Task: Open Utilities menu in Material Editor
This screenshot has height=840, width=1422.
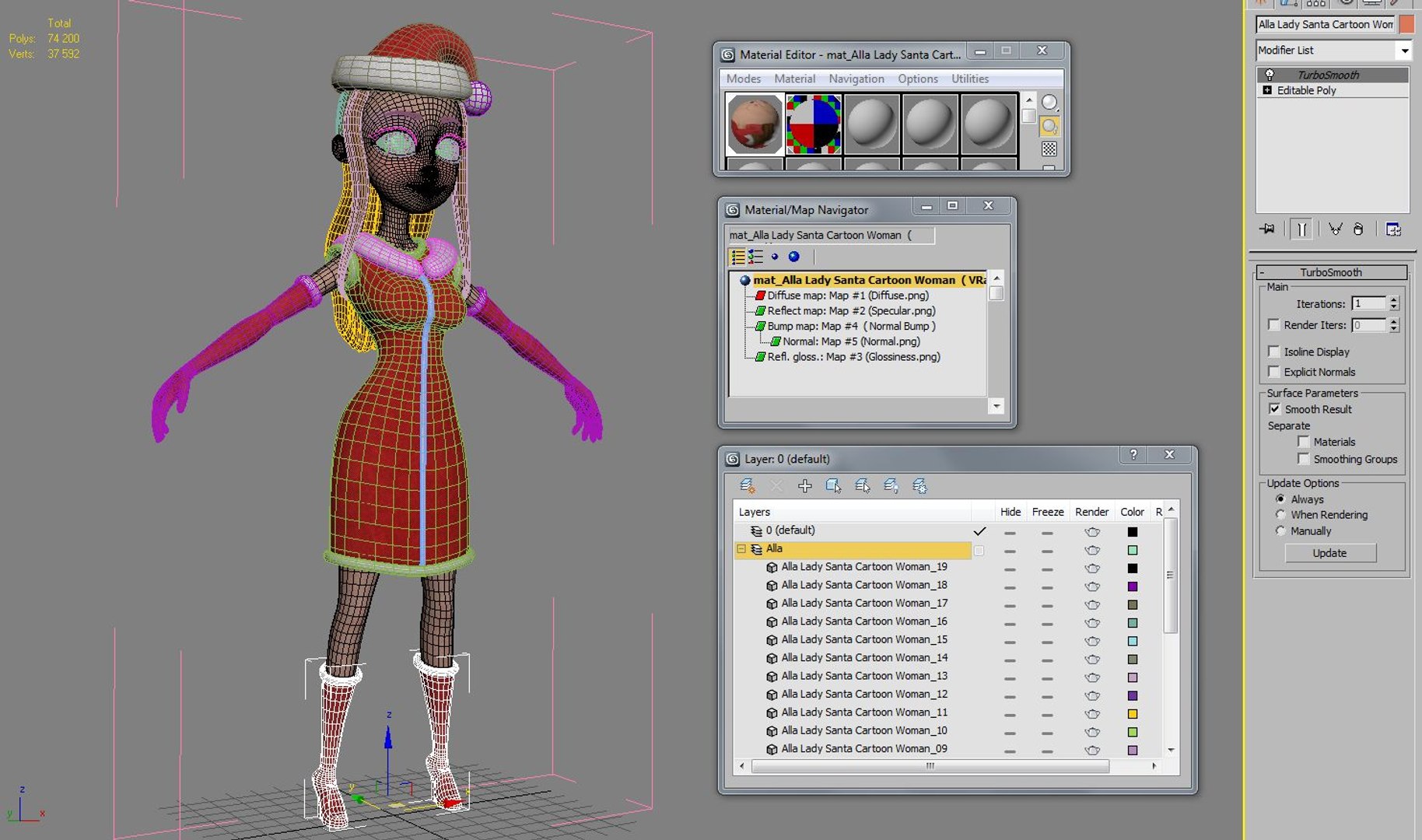Action: pyautogui.click(x=970, y=79)
